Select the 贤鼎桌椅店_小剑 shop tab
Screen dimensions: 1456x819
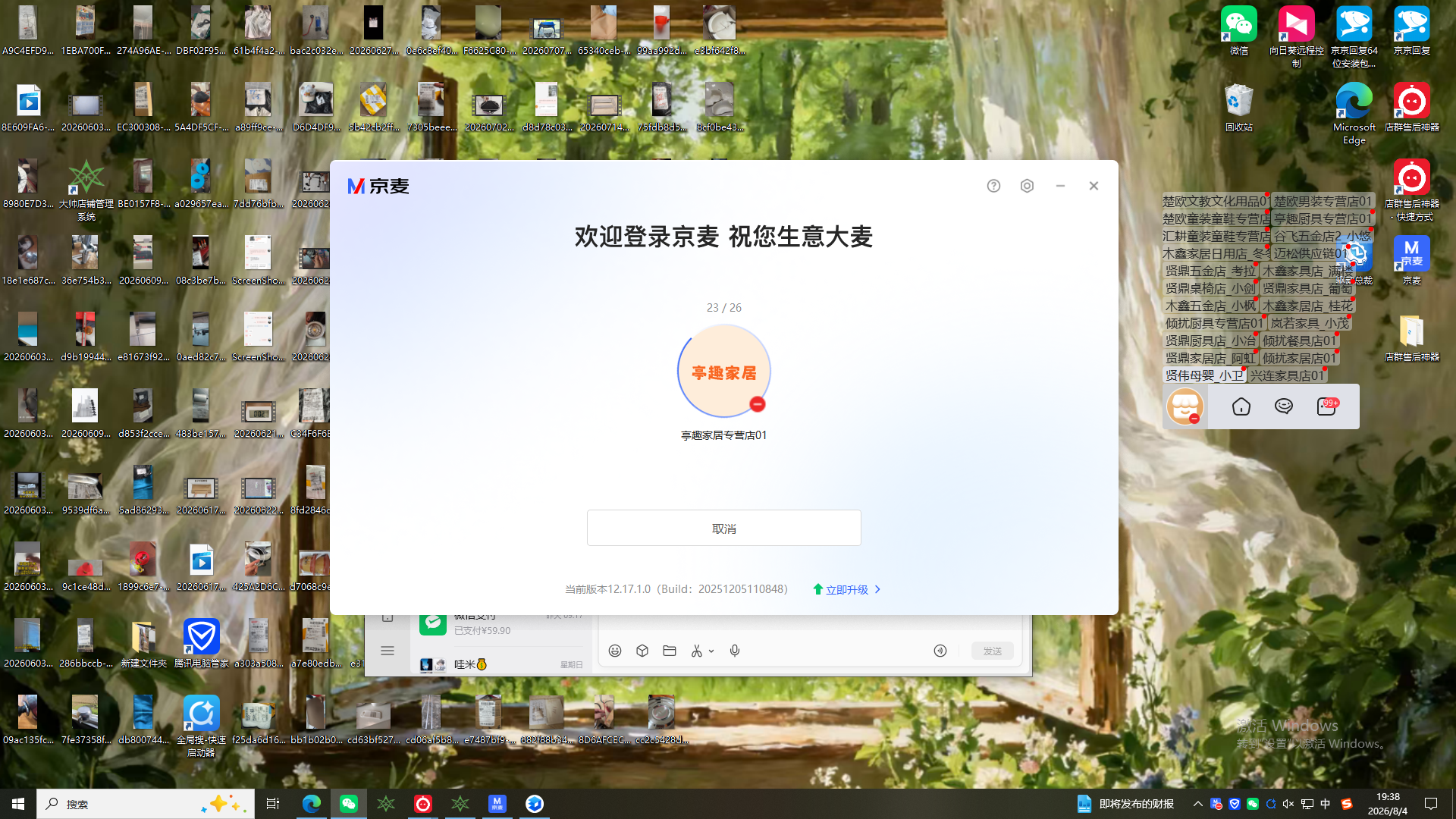[1210, 288]
